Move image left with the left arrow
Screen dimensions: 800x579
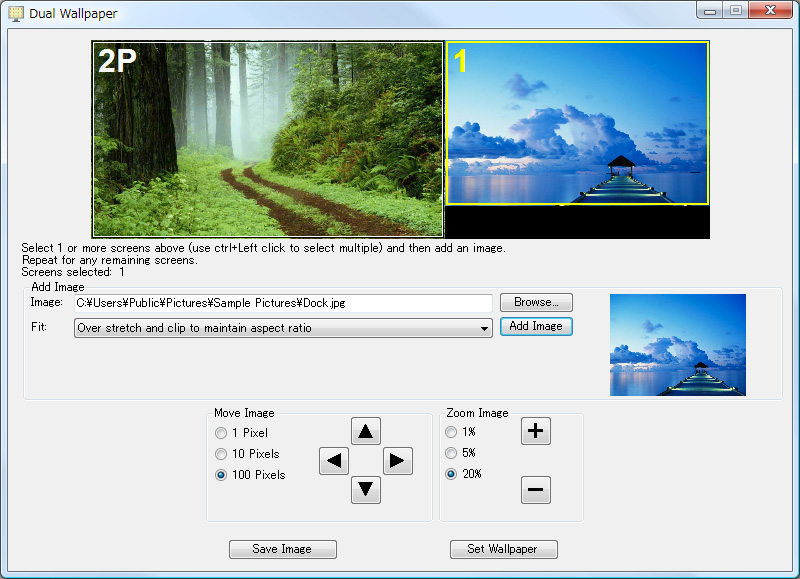coord(334,461)
